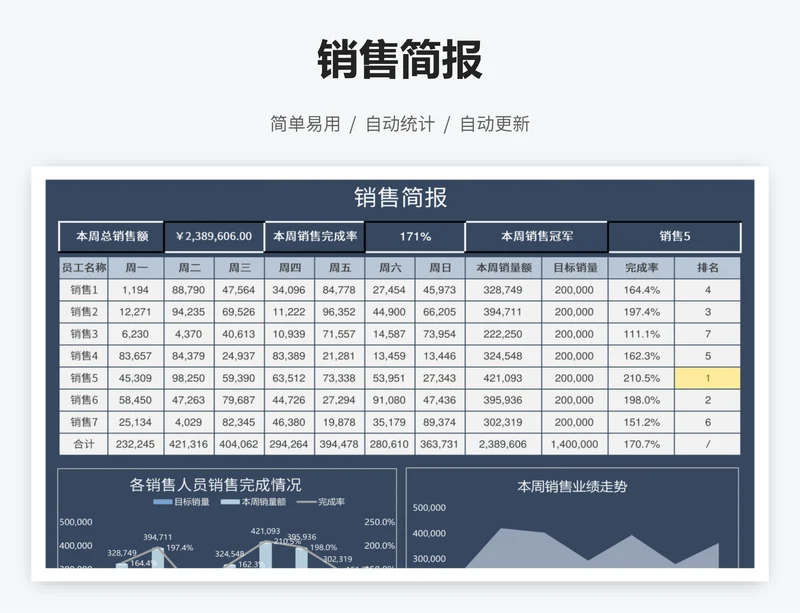
Task: Select the 销售7 row name cell
Action: tap(84, 422)
